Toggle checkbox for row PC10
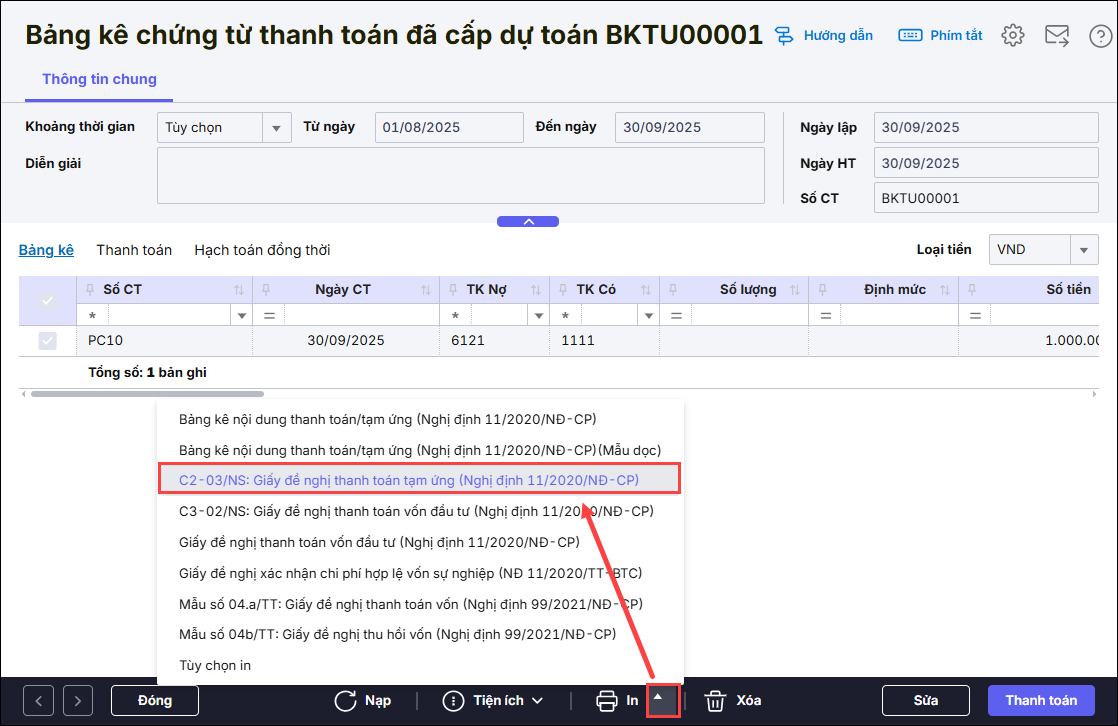The image size is (1118, 726). [47, 341]
